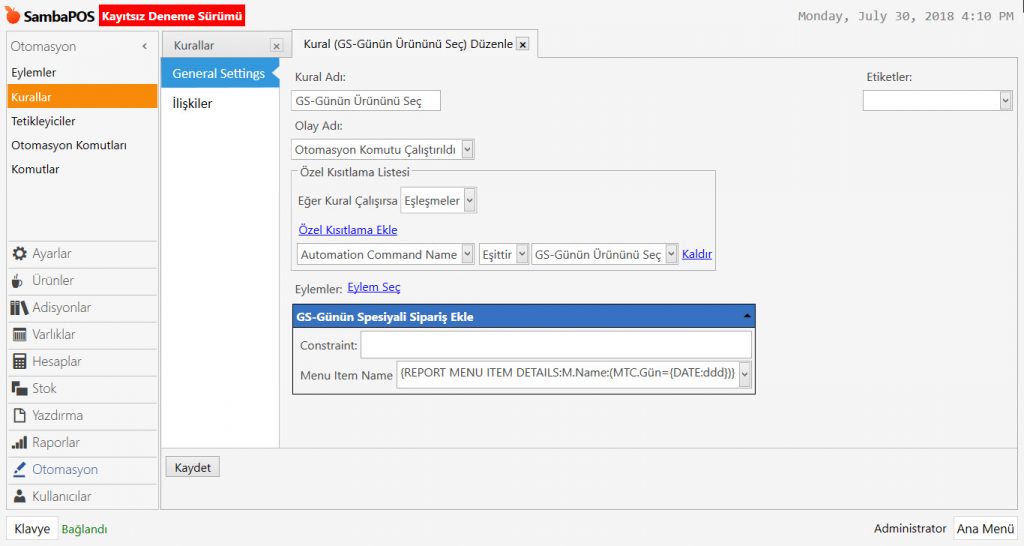Screen dimensions: 1024x546
Task: Open Yazdırma via its page icon
Action: [x=19, y=416]
